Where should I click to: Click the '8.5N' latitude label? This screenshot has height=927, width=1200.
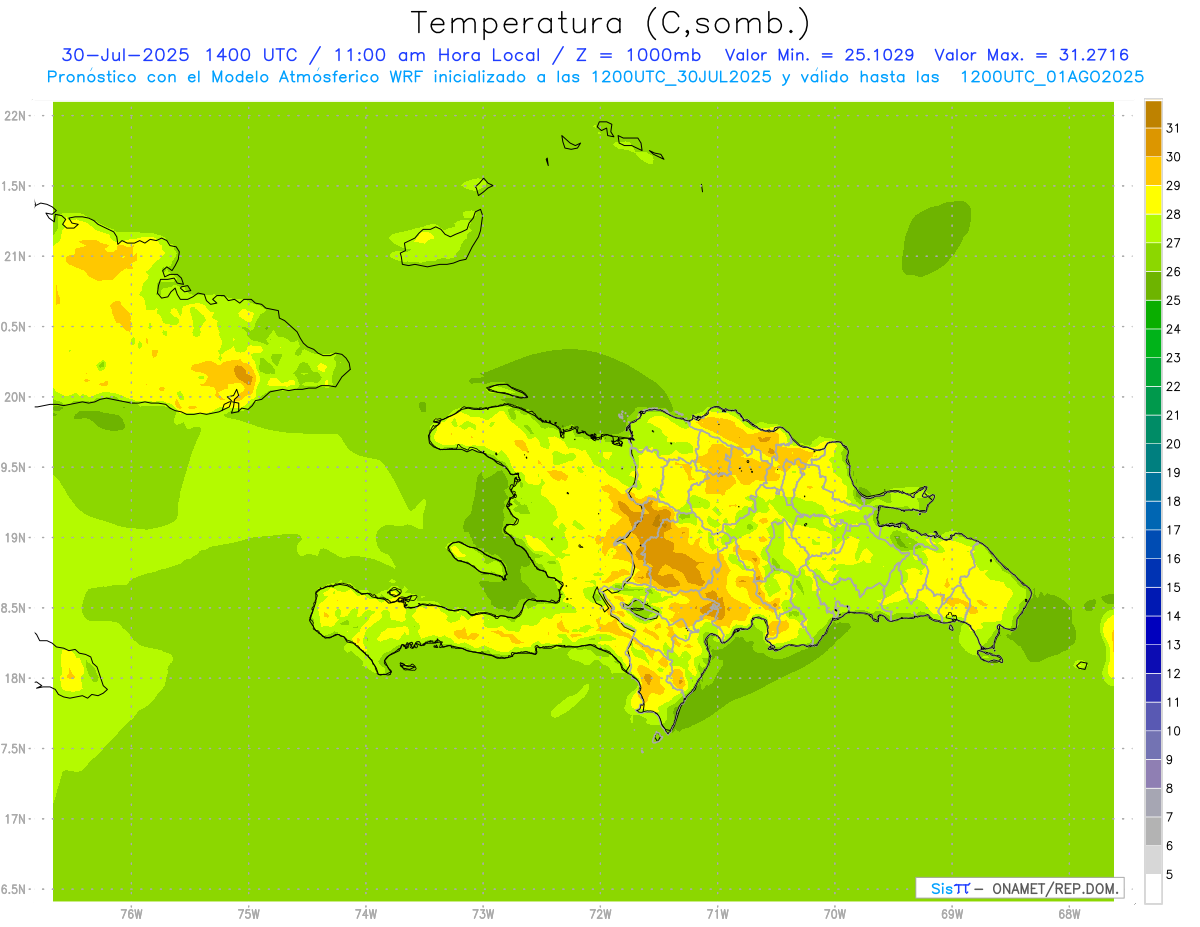pos(15,608)
